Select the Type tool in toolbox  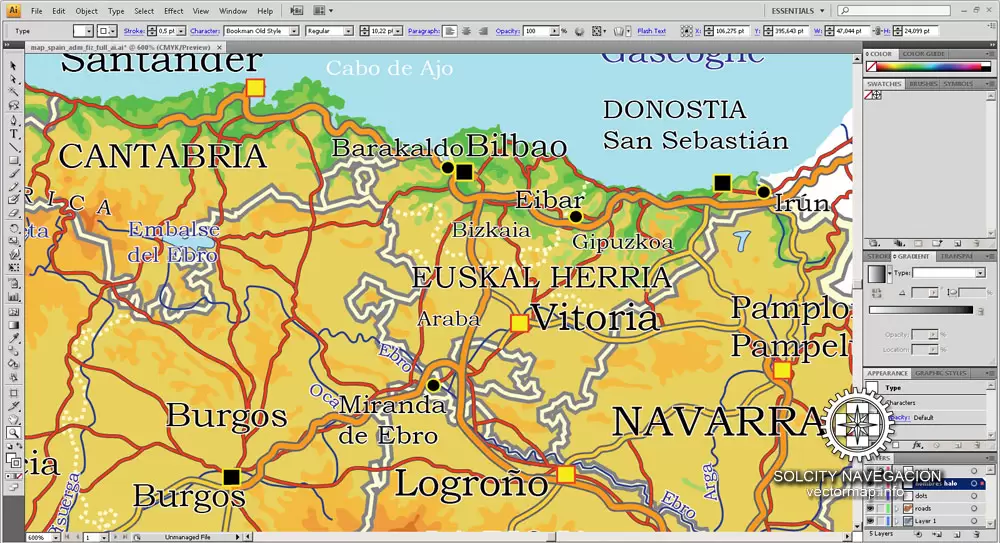point(13,133)
